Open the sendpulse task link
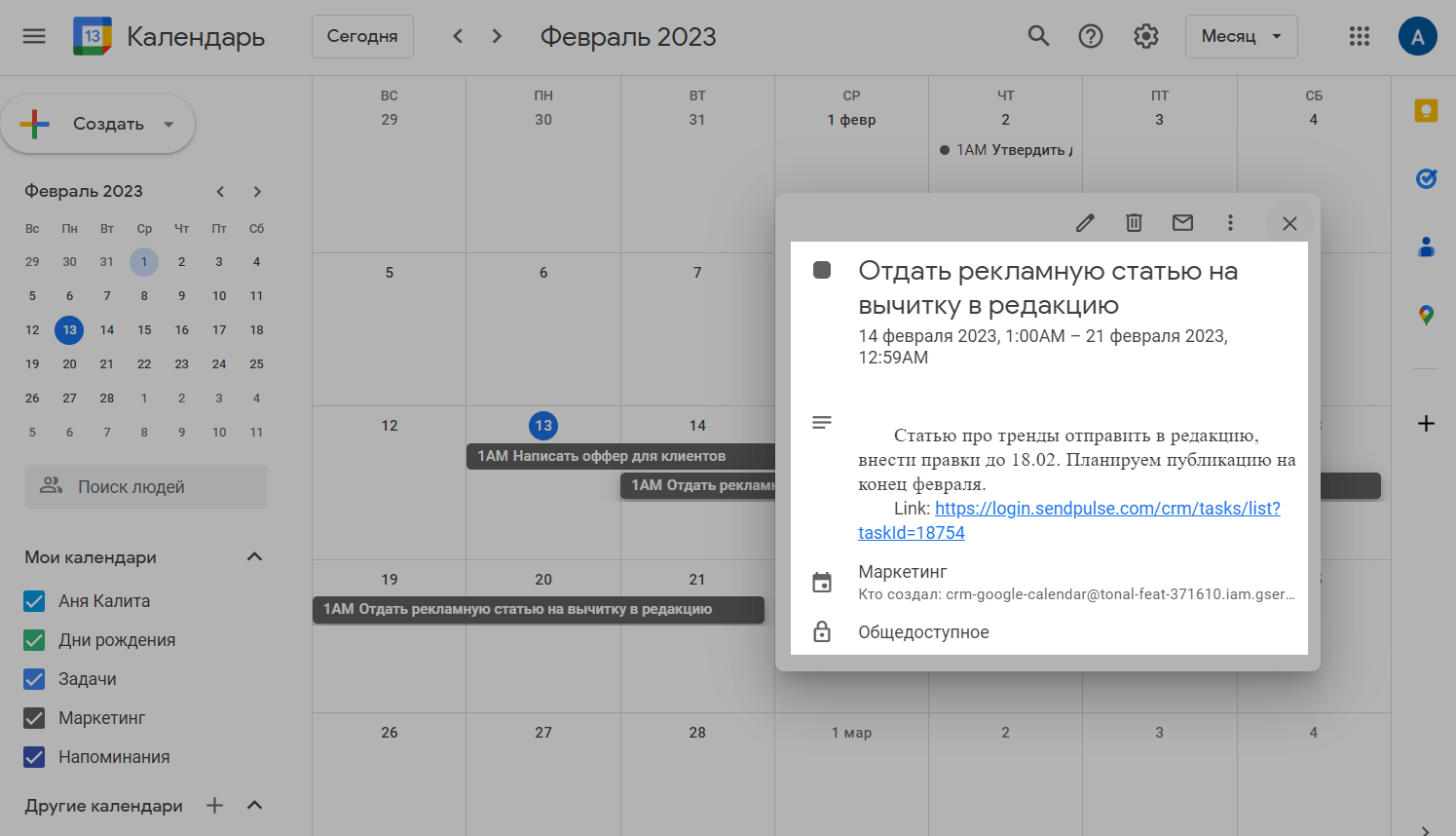This screenshot has width=1456, height=836. pyautogui.click(x=1106, y=509)
